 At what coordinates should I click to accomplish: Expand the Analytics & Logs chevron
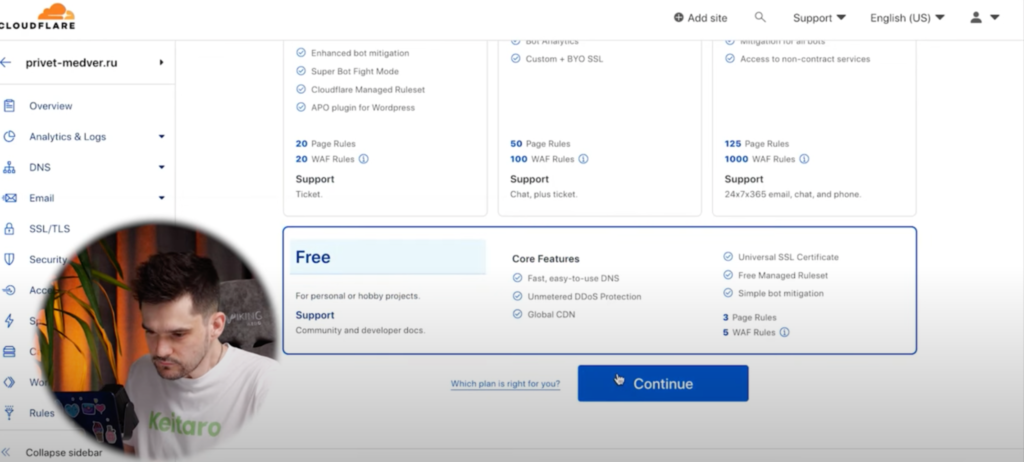161,137
